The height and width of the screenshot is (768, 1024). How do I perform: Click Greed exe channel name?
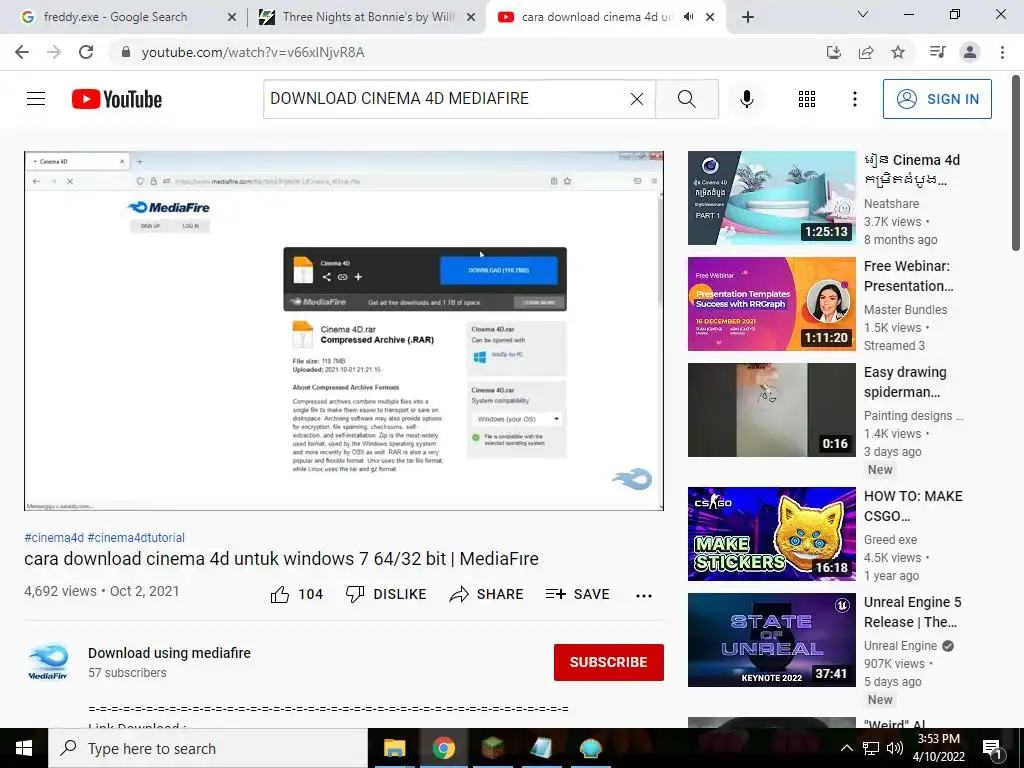(x=890, y=539)
